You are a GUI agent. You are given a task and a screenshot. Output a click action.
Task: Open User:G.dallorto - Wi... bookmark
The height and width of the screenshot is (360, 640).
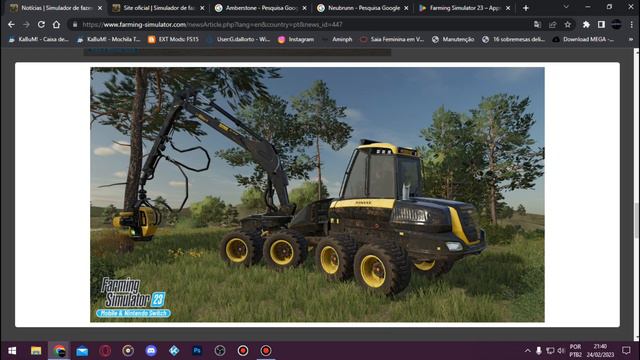tap(238, 39)
